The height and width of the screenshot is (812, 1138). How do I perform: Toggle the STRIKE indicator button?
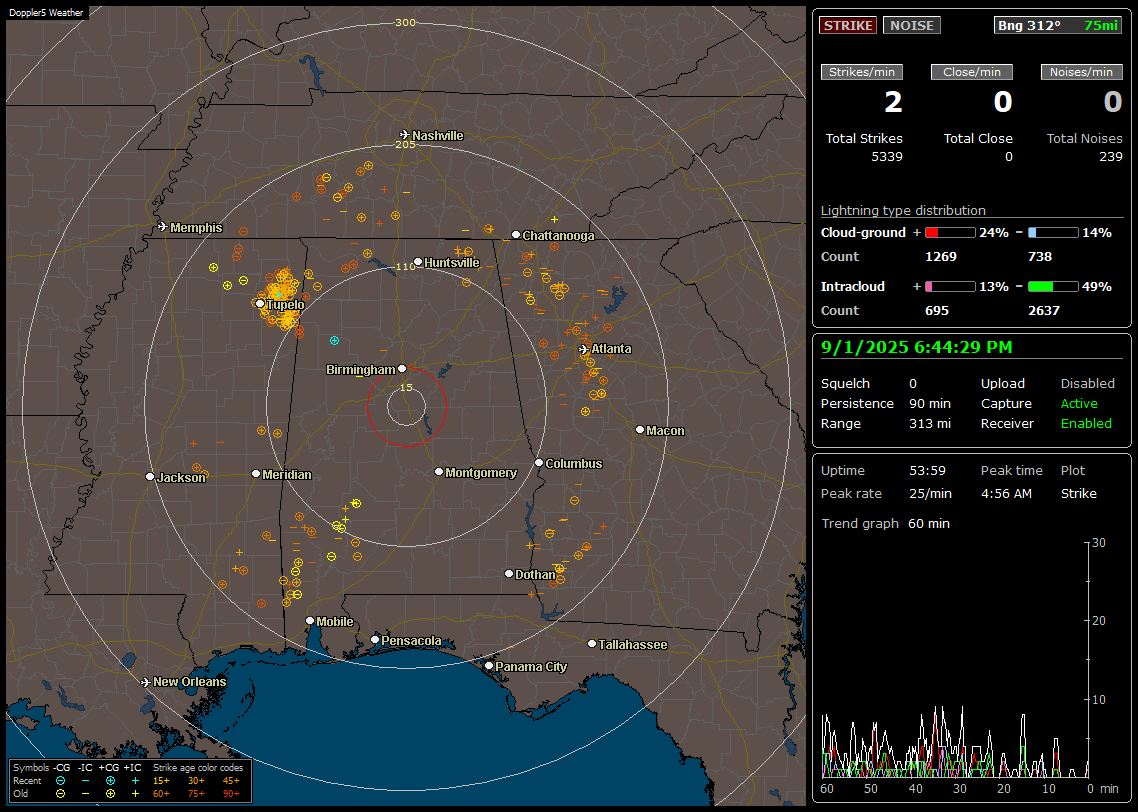coord(848,25)
